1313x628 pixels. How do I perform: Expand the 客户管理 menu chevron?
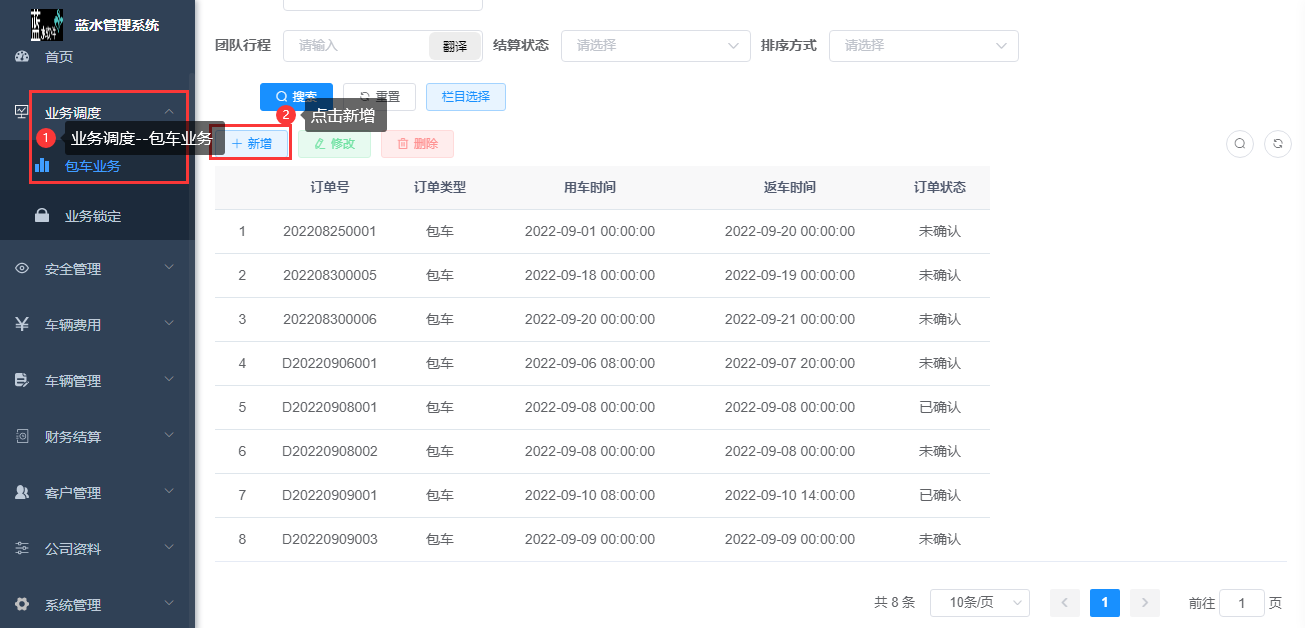coord(169,492)
